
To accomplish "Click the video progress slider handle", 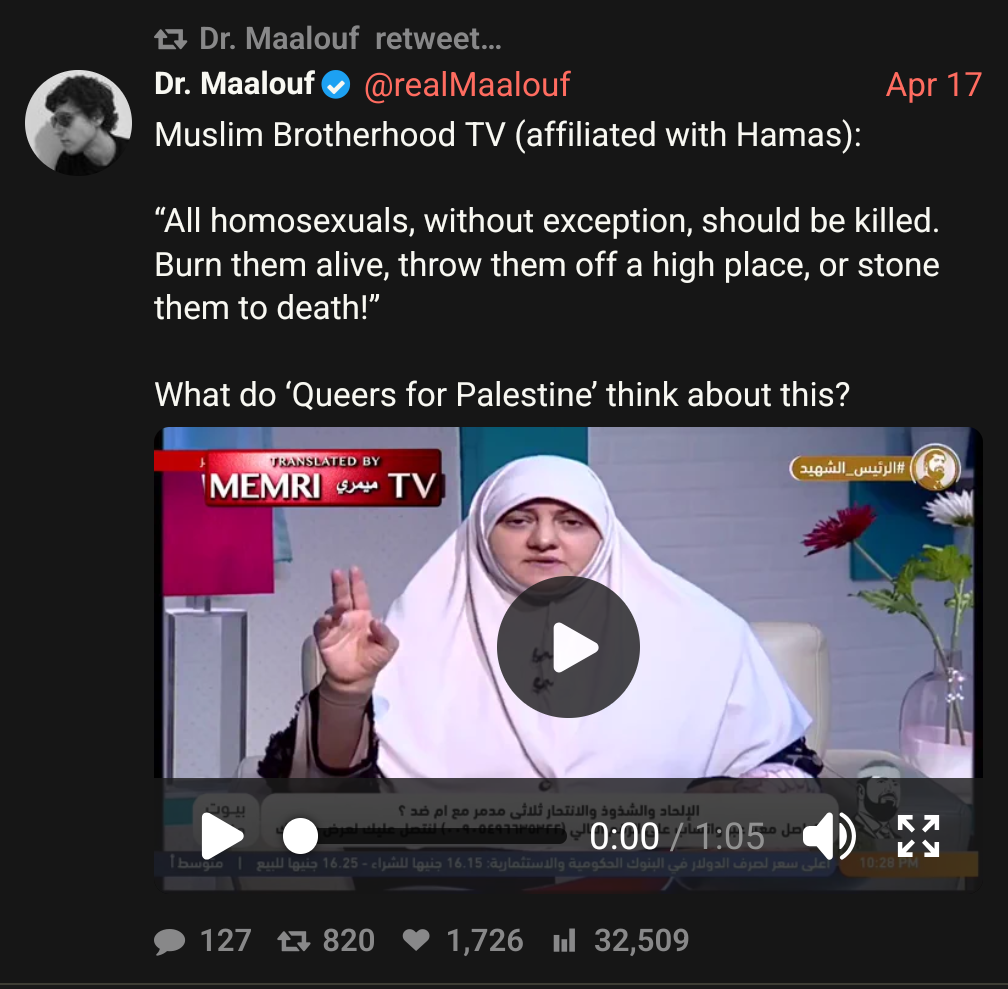I will tap(300, 836).
